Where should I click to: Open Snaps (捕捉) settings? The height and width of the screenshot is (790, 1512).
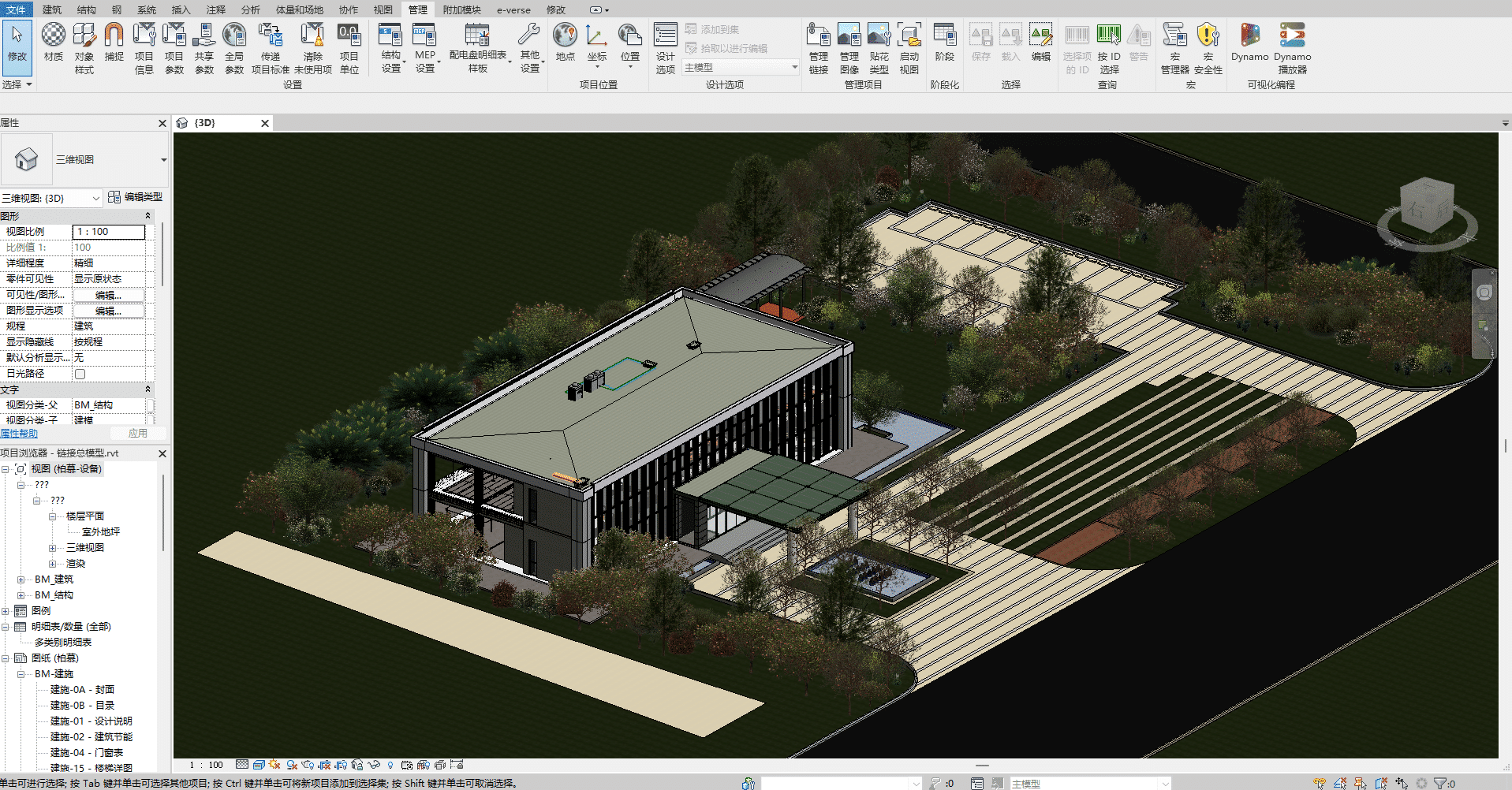[x=114, y=43]
